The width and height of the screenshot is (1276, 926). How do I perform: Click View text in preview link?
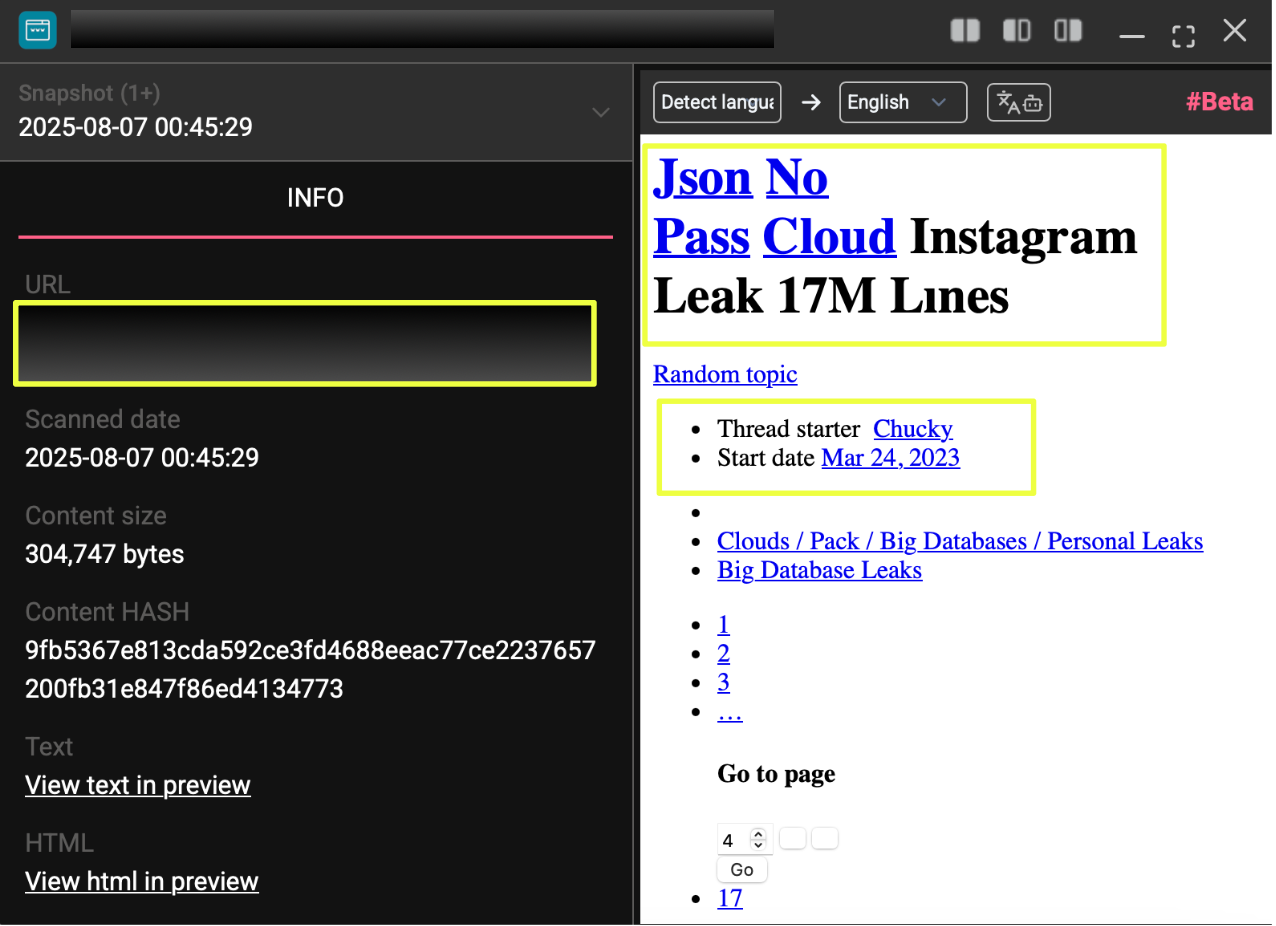(137, 785)
